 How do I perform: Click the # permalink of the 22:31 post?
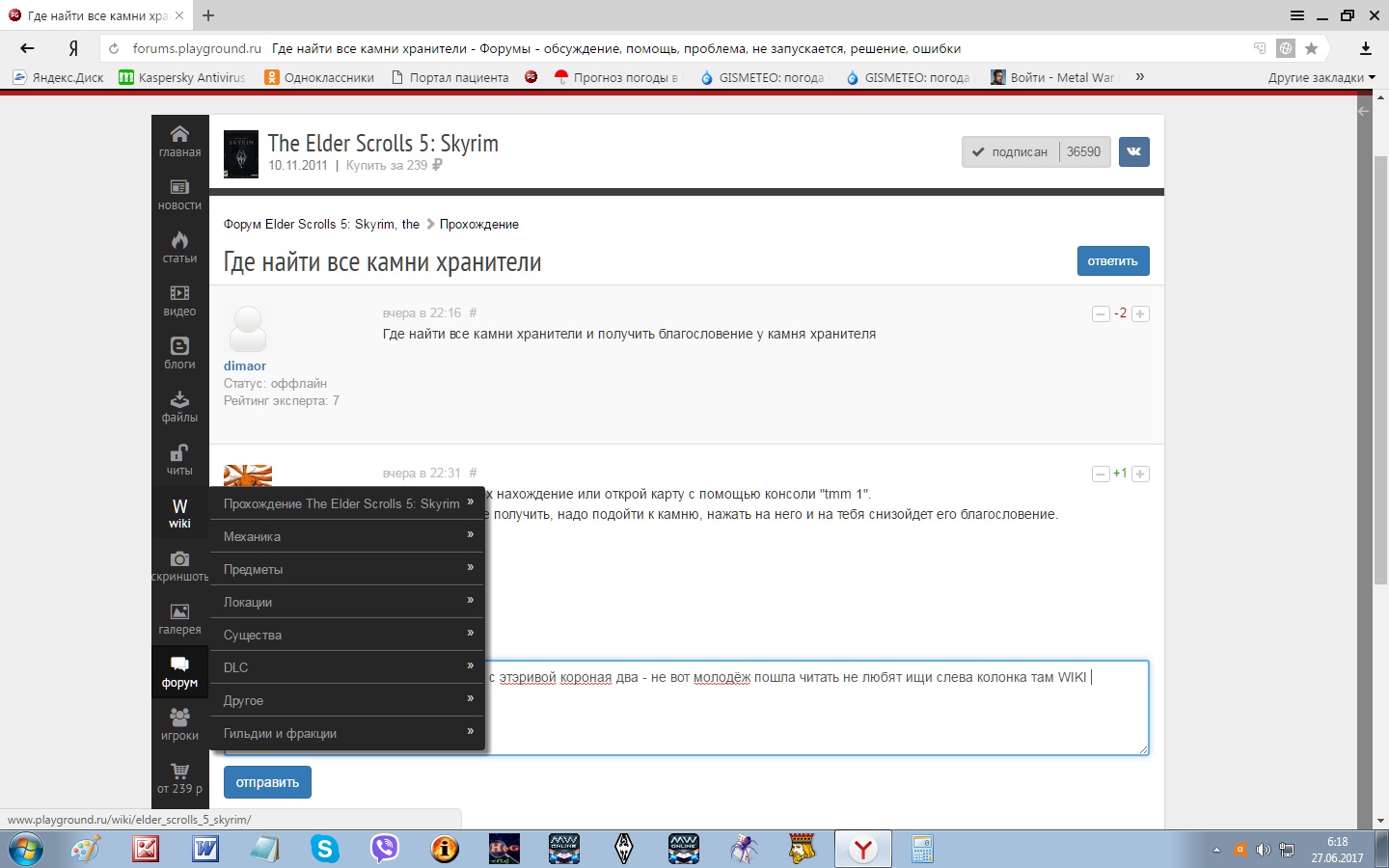(473, 473)
